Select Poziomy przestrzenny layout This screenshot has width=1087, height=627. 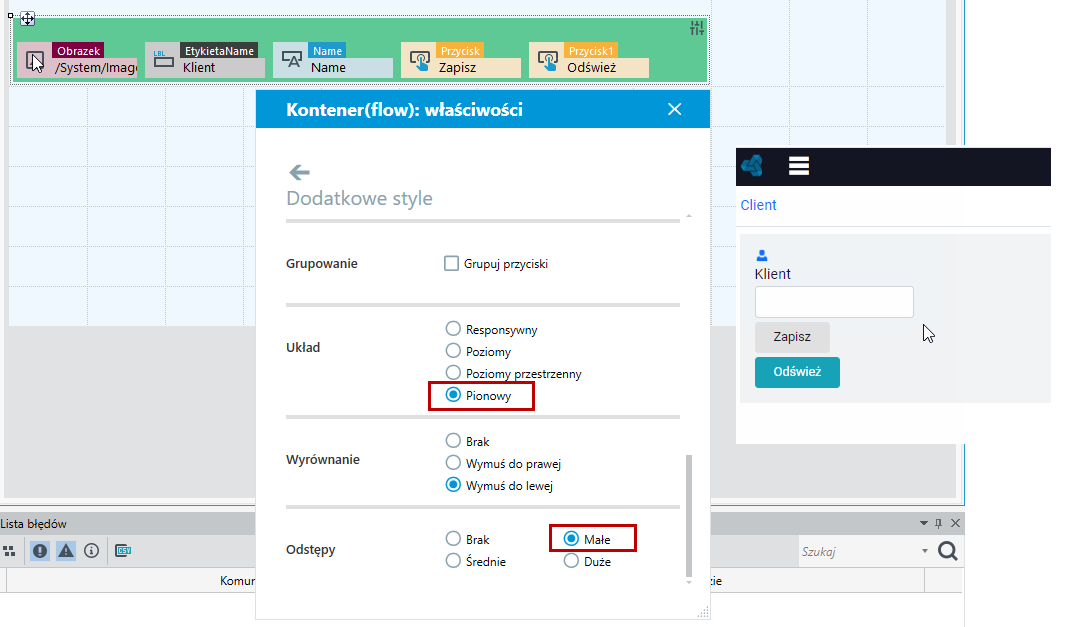pos(453,373)
